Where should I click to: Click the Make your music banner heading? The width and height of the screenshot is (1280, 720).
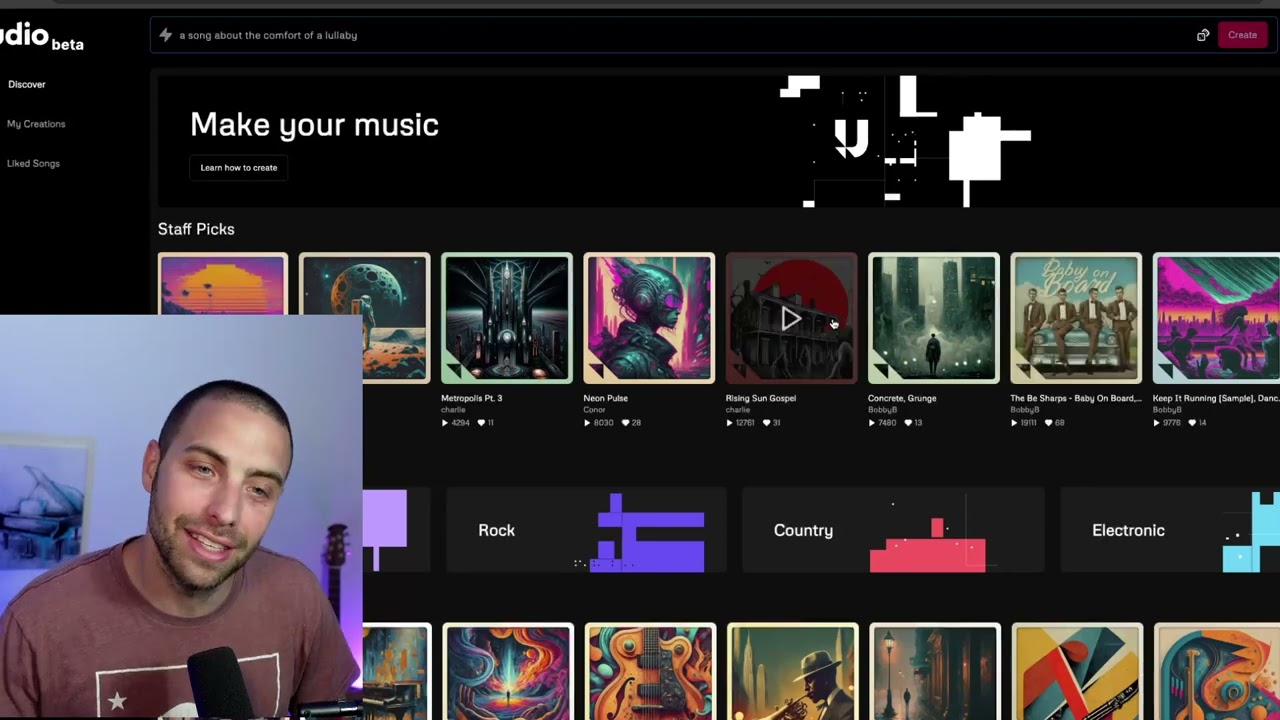click(314, 124)
